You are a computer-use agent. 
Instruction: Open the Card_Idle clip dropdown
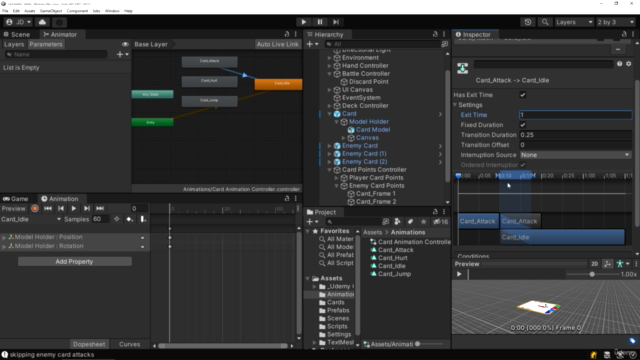(31, 219)
